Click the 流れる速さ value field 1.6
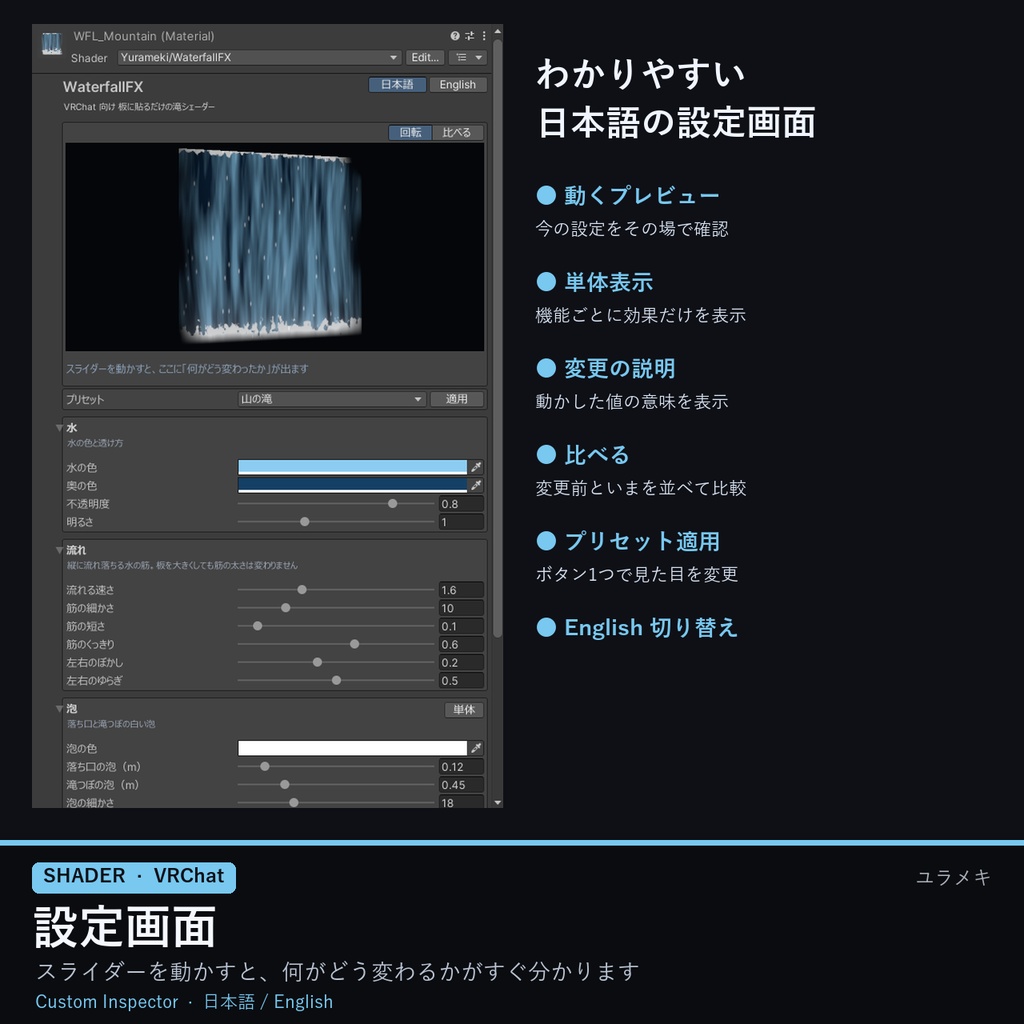The width and height of the screenshot is (1024, 1024). point(461,590)
